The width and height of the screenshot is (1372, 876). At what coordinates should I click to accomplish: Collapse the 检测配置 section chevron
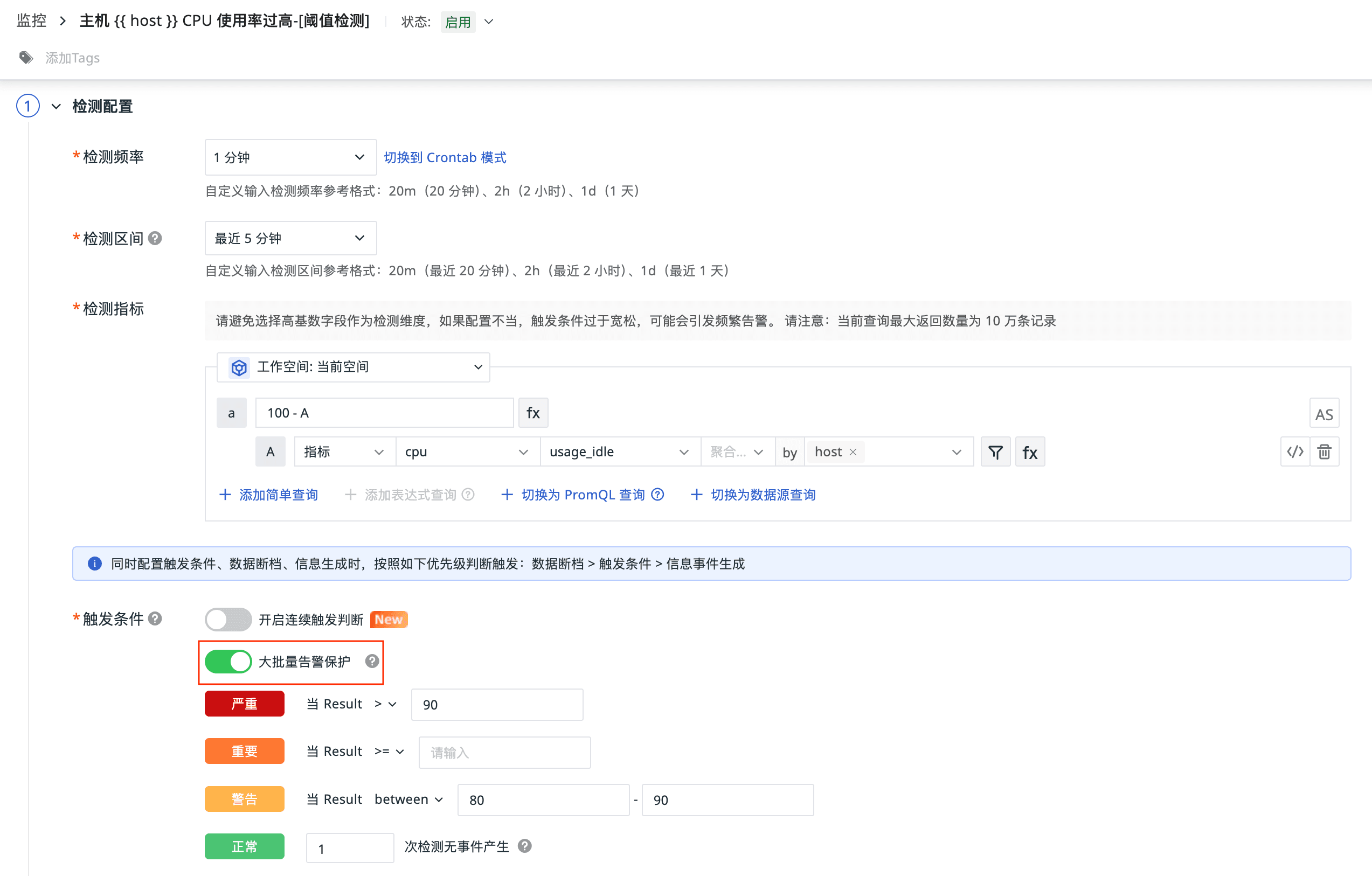[x=56, y=106]
